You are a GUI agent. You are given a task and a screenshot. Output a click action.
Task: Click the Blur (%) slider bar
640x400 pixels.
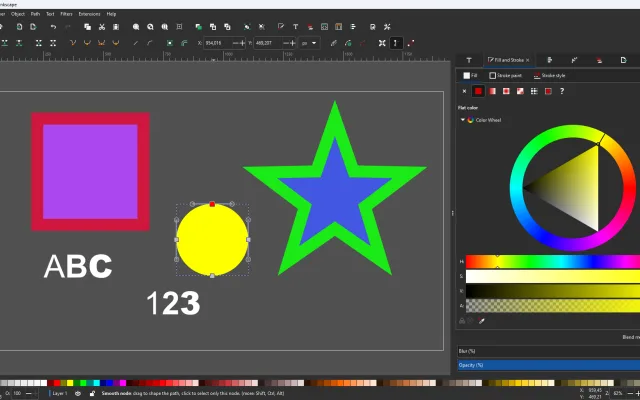[x=549, y=351]
